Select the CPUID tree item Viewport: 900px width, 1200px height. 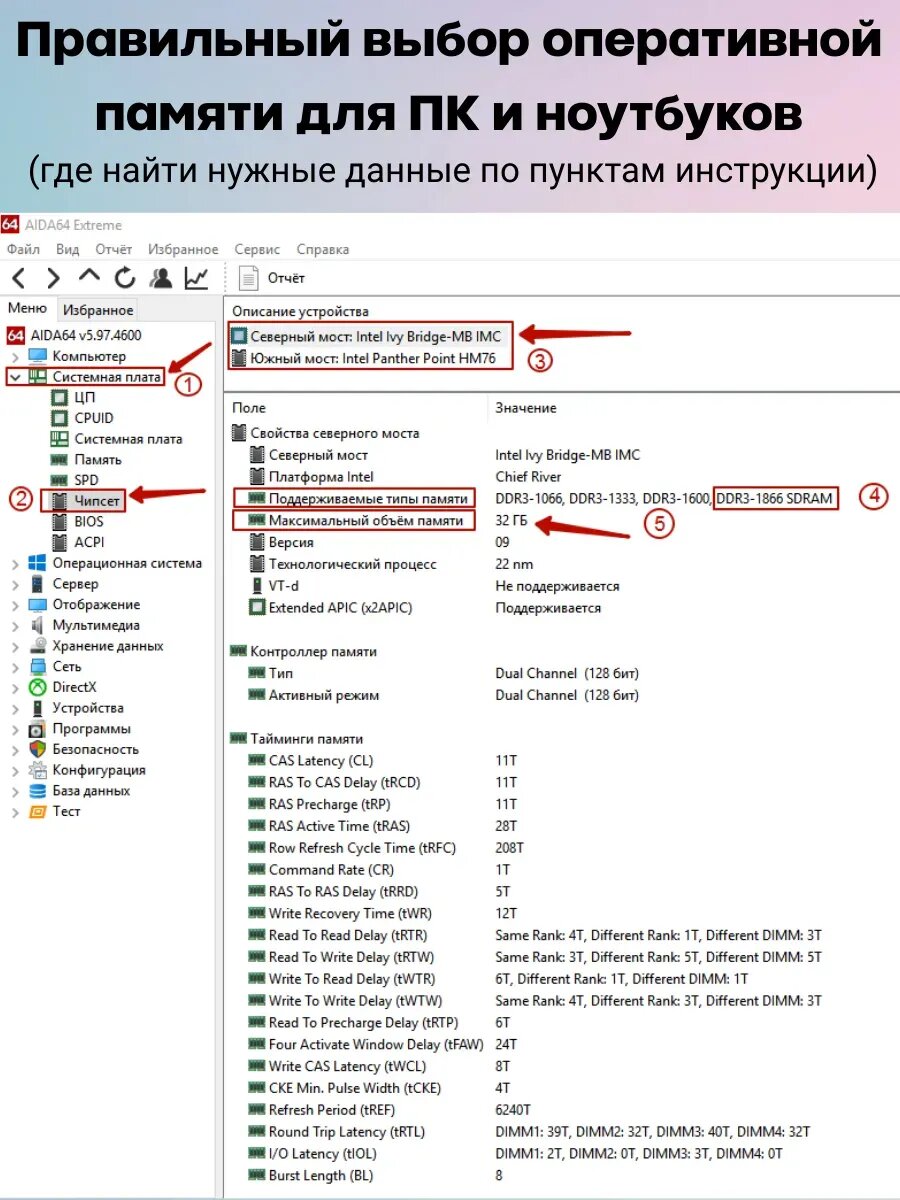[81, 418]
